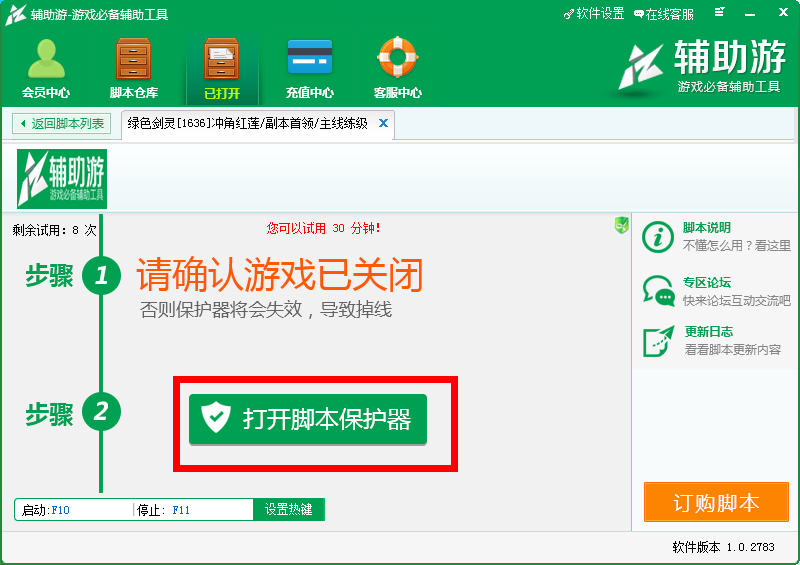
Task: Click 否则保护器将会失效 warning text
Action: (266, 309)
